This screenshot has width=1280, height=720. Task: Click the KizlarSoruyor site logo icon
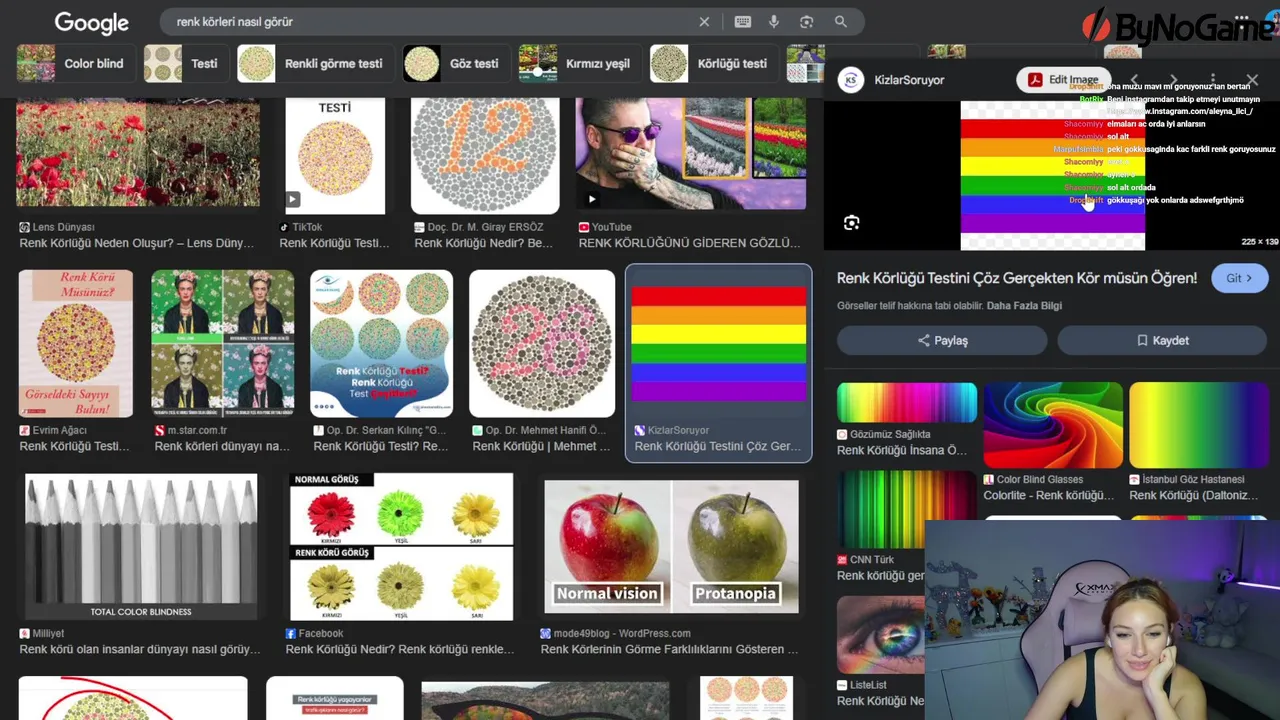tap(851, 80)
